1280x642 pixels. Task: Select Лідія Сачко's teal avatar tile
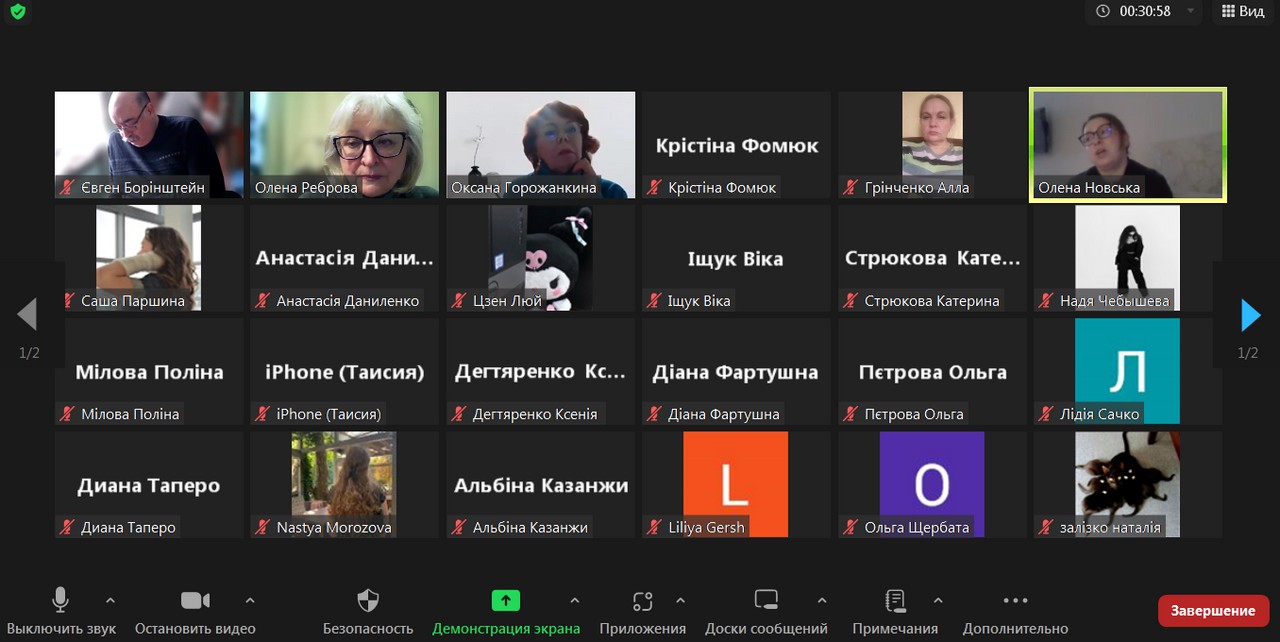coord(1127,371)
